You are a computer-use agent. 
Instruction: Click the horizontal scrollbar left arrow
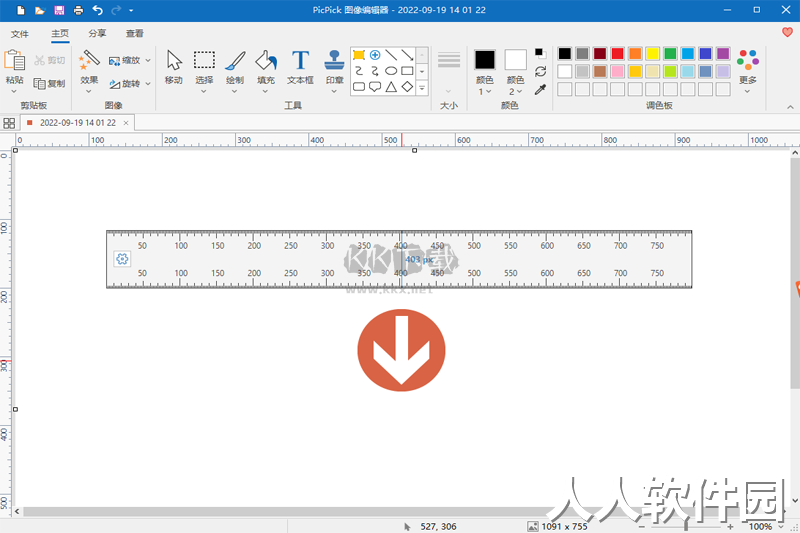[x=17, y=511]
